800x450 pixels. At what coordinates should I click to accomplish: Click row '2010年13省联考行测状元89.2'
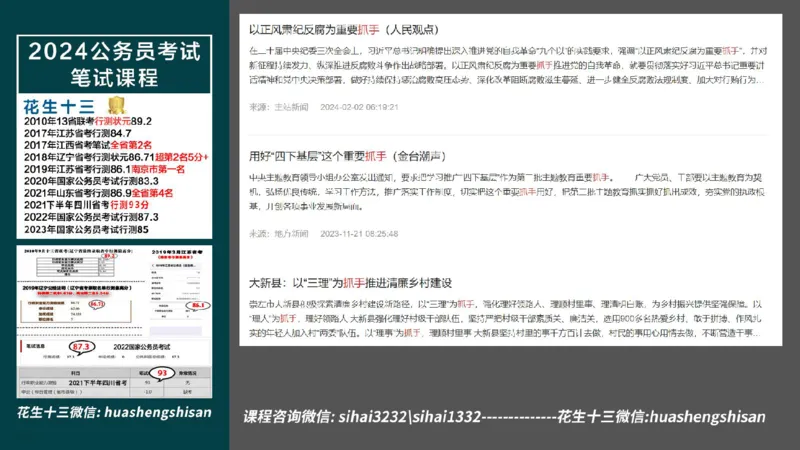tap(88, 121)
